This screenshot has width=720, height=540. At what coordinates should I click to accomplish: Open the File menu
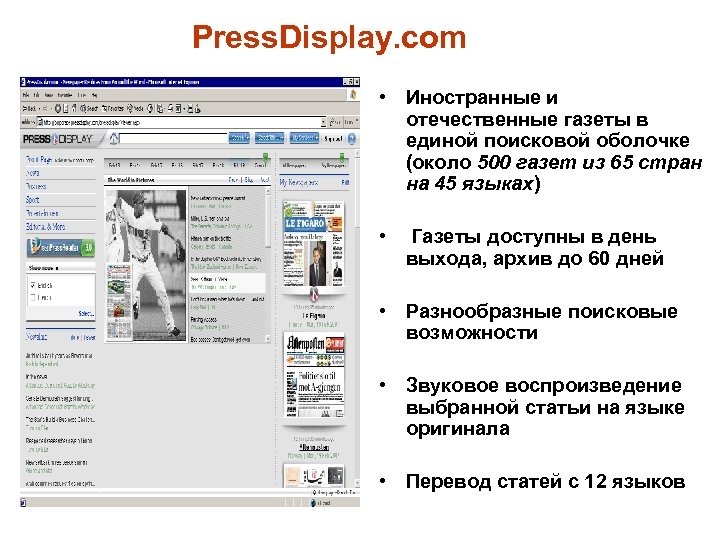coord(26,95)
